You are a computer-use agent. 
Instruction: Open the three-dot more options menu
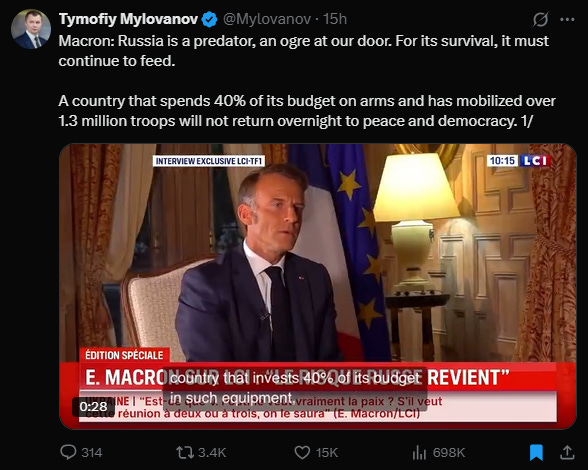click(x=567, y=20)
